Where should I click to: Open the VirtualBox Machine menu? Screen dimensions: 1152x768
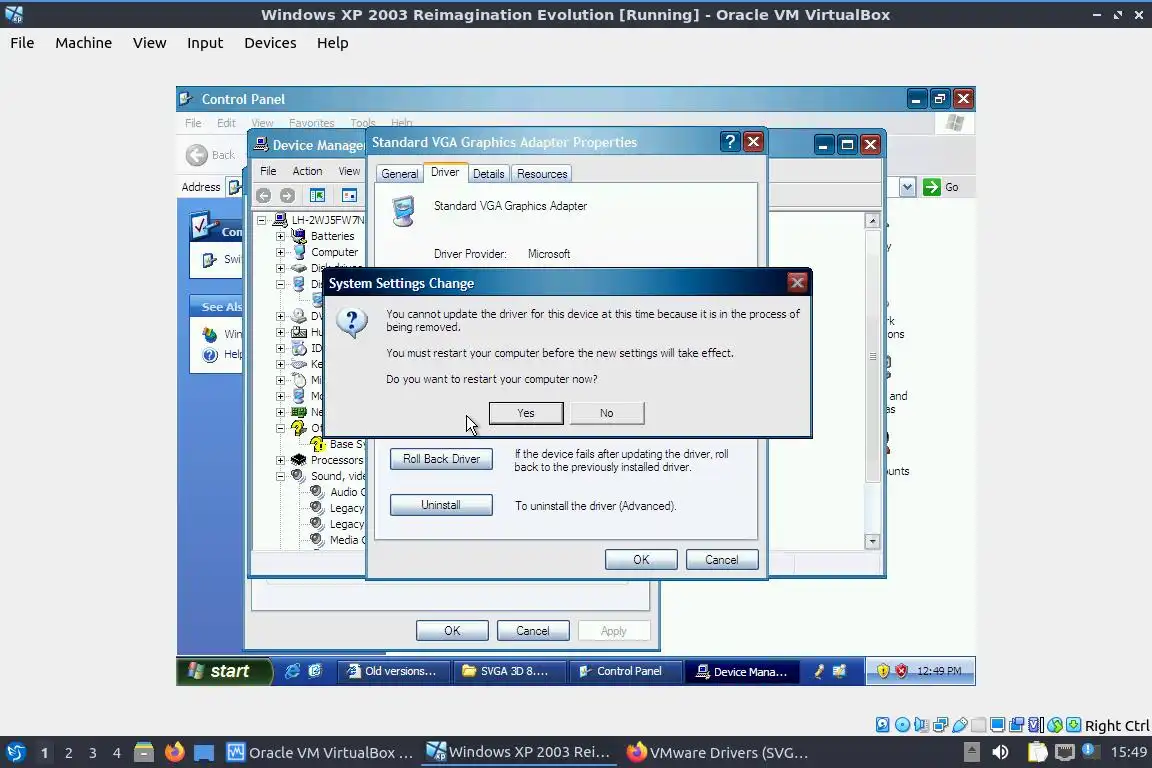(84, 43)
